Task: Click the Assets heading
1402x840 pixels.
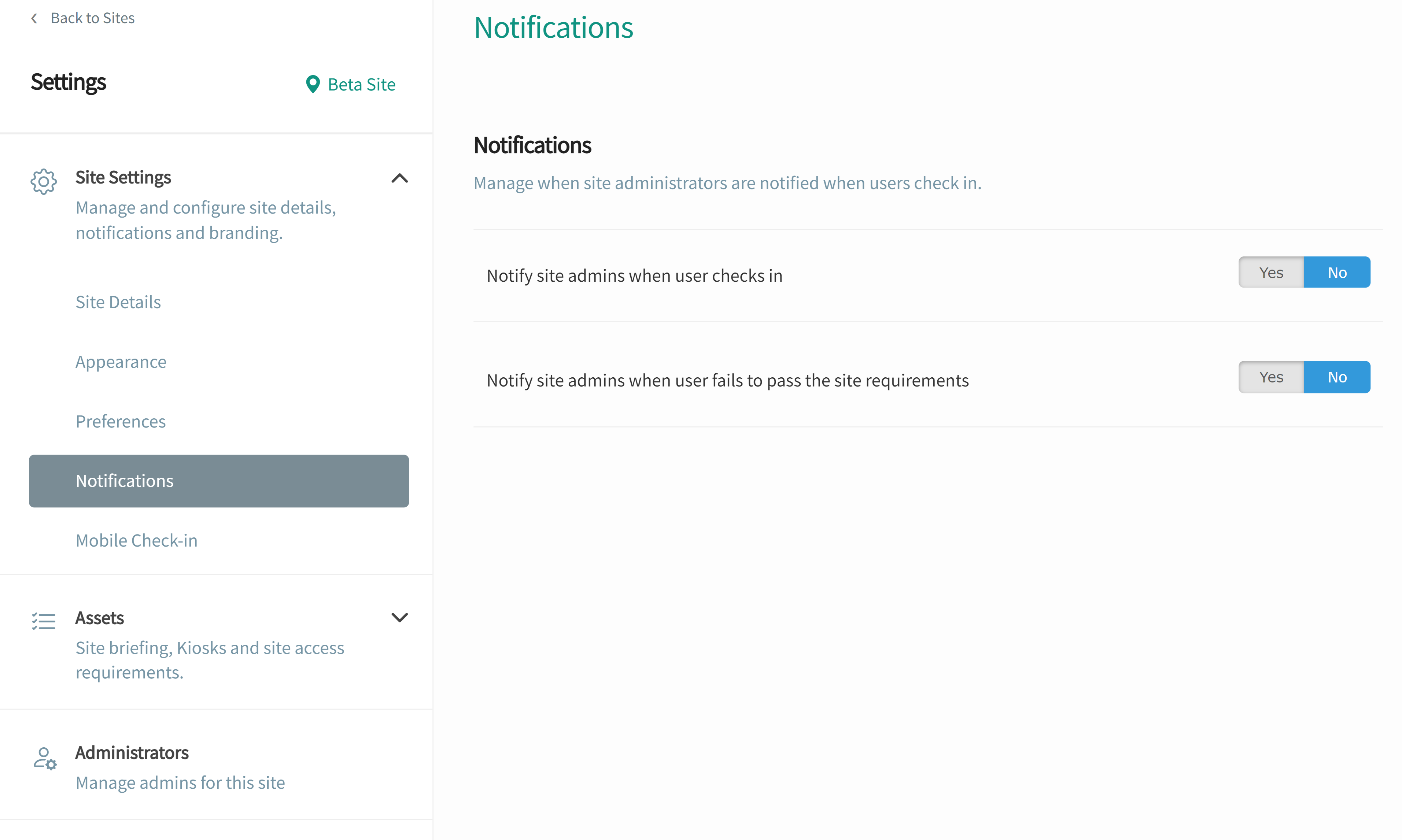Action: [99, 618]
